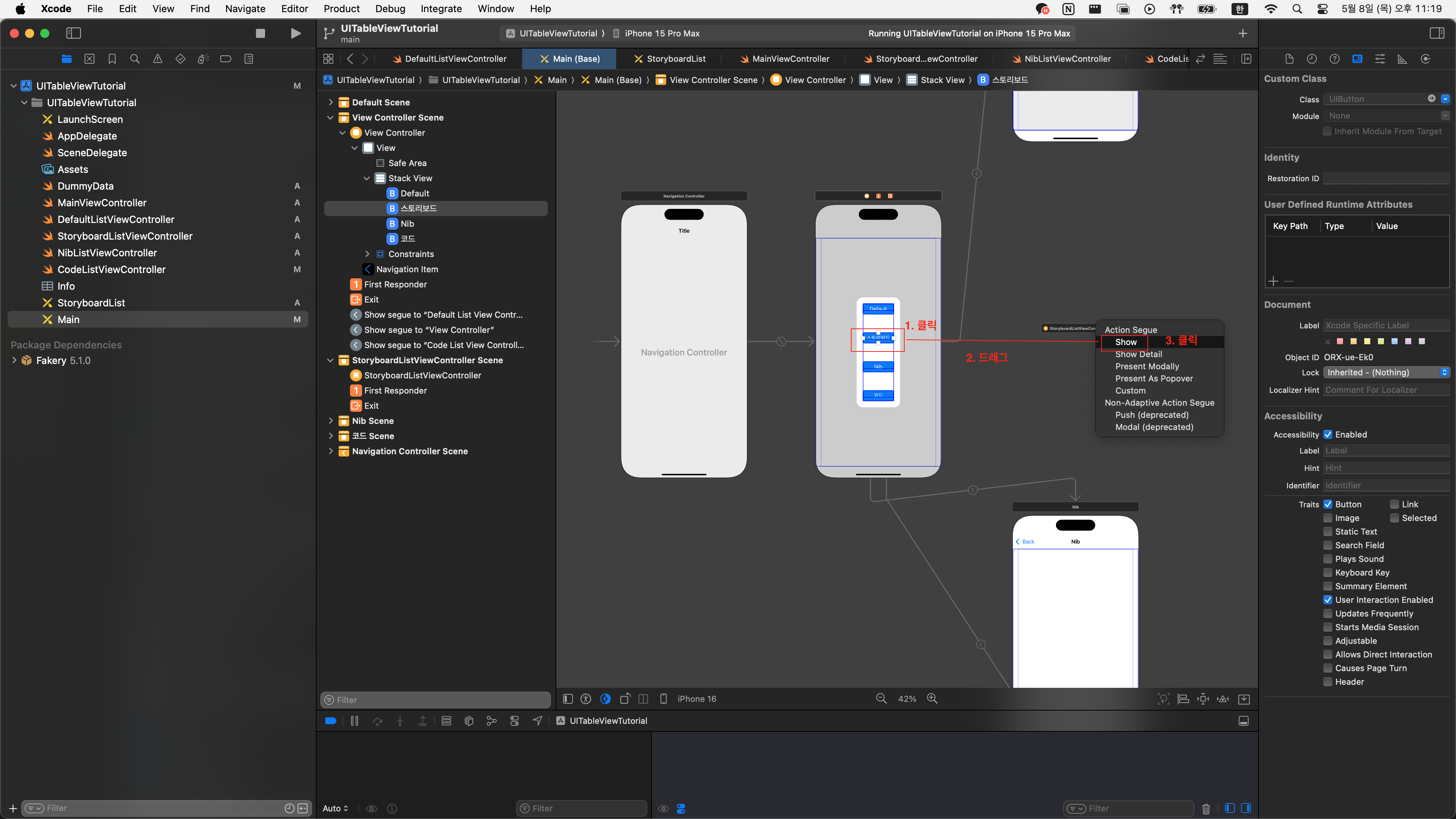Choose Present Modally in the segue popup
The image size is (1456, 819).
[1147, 366]
